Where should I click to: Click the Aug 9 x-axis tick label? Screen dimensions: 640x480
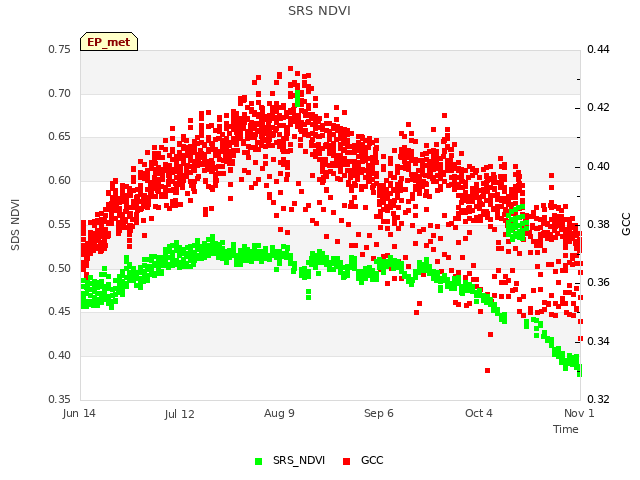click(x=279, y=413)
